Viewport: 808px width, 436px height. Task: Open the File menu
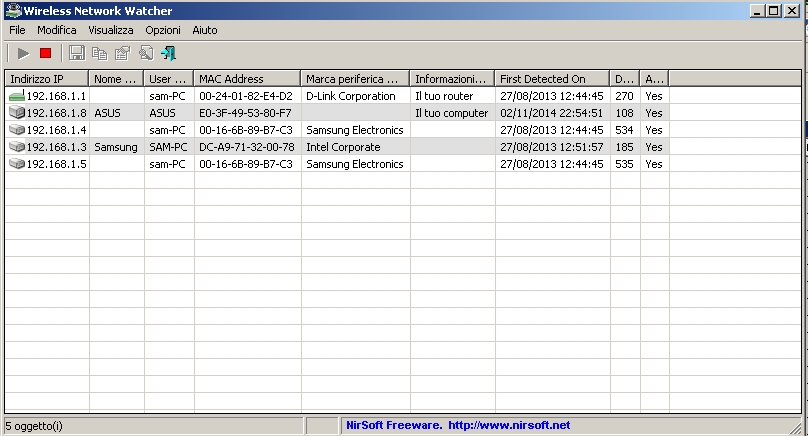(x=17, y=30)
